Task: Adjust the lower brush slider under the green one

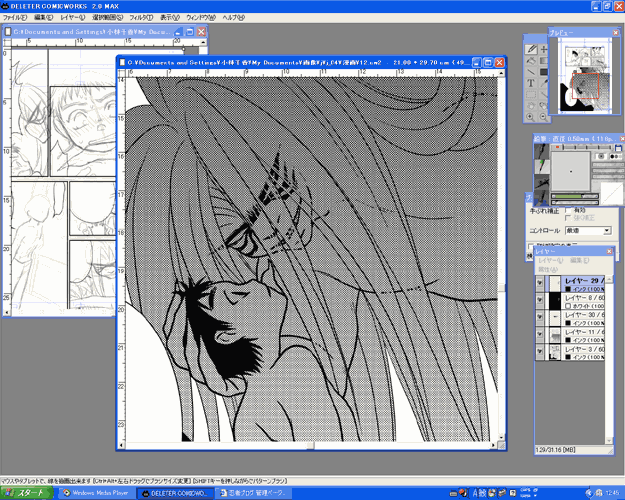Action: 575,201
